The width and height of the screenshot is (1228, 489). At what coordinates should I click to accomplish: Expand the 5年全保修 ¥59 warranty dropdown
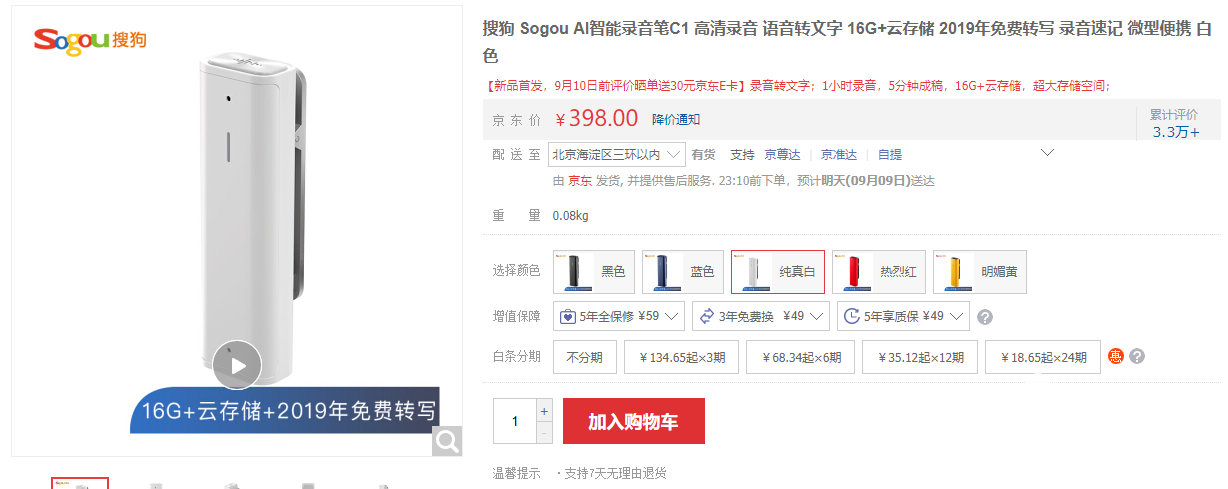point(618,317)
